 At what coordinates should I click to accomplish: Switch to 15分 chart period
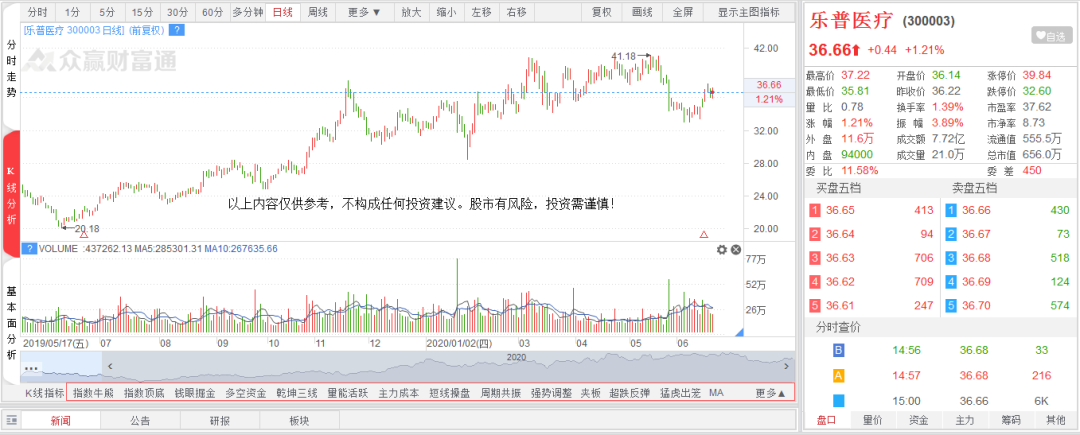142,12
